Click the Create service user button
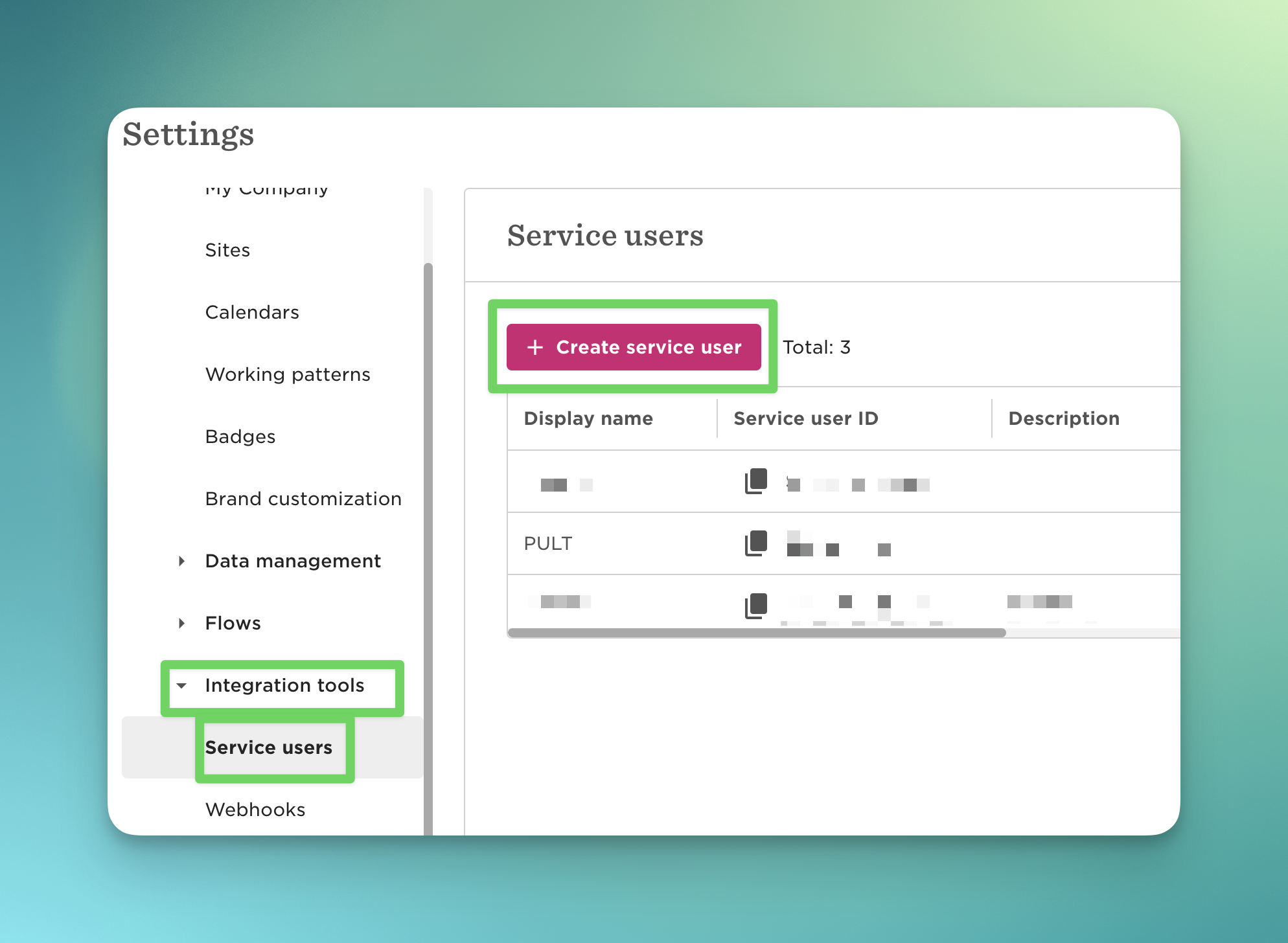Image resolution: width=1288 pixels, height=943 pixels. (x=633, y=347)
